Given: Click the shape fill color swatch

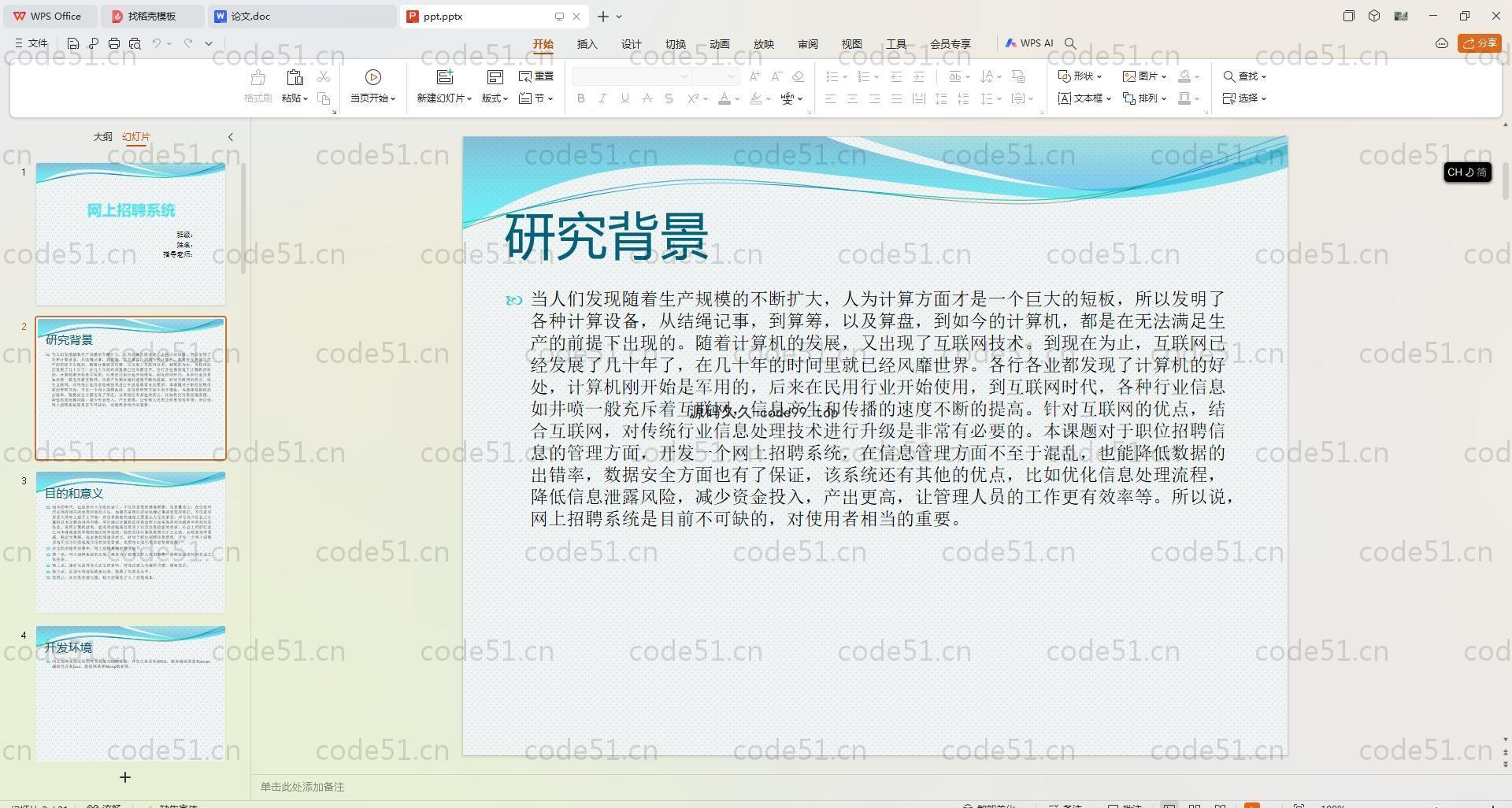Looking at the screenshot, I should coord(1184,76).
